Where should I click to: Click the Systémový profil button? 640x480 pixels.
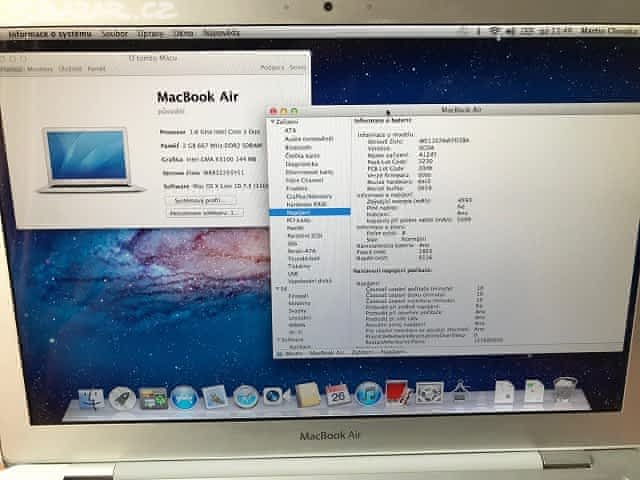click(x=200, y=200)
